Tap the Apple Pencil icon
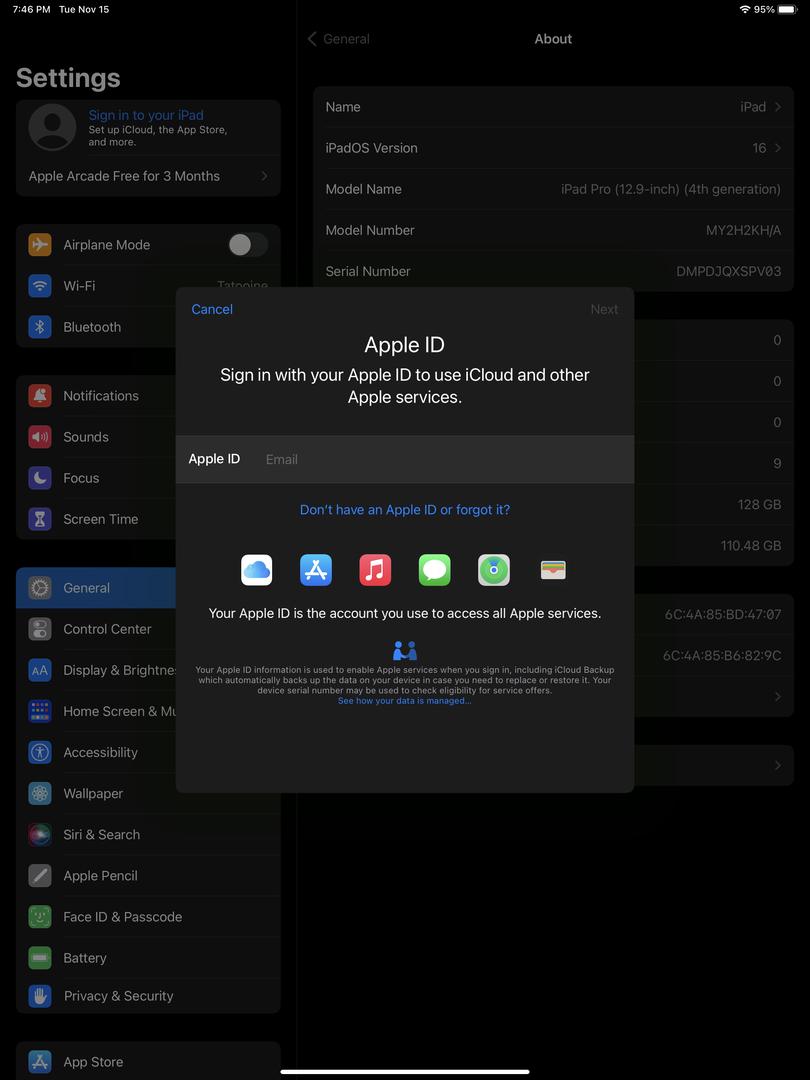Screen dimensions: 810x1080 coord(40,875)
